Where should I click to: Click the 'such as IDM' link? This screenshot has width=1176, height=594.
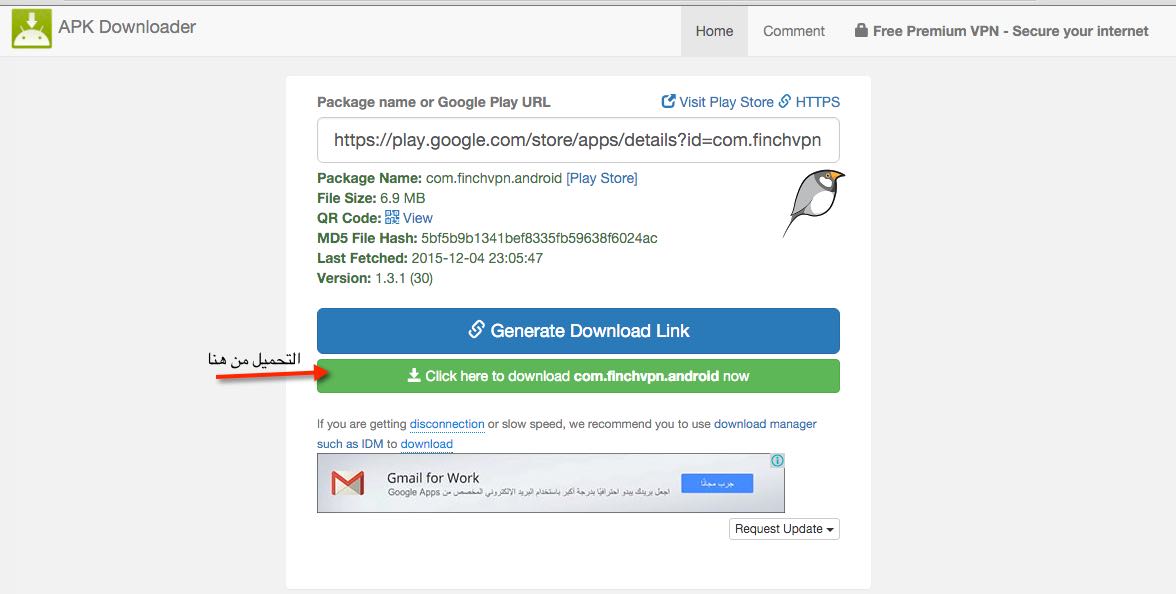[x=350, y=444]
